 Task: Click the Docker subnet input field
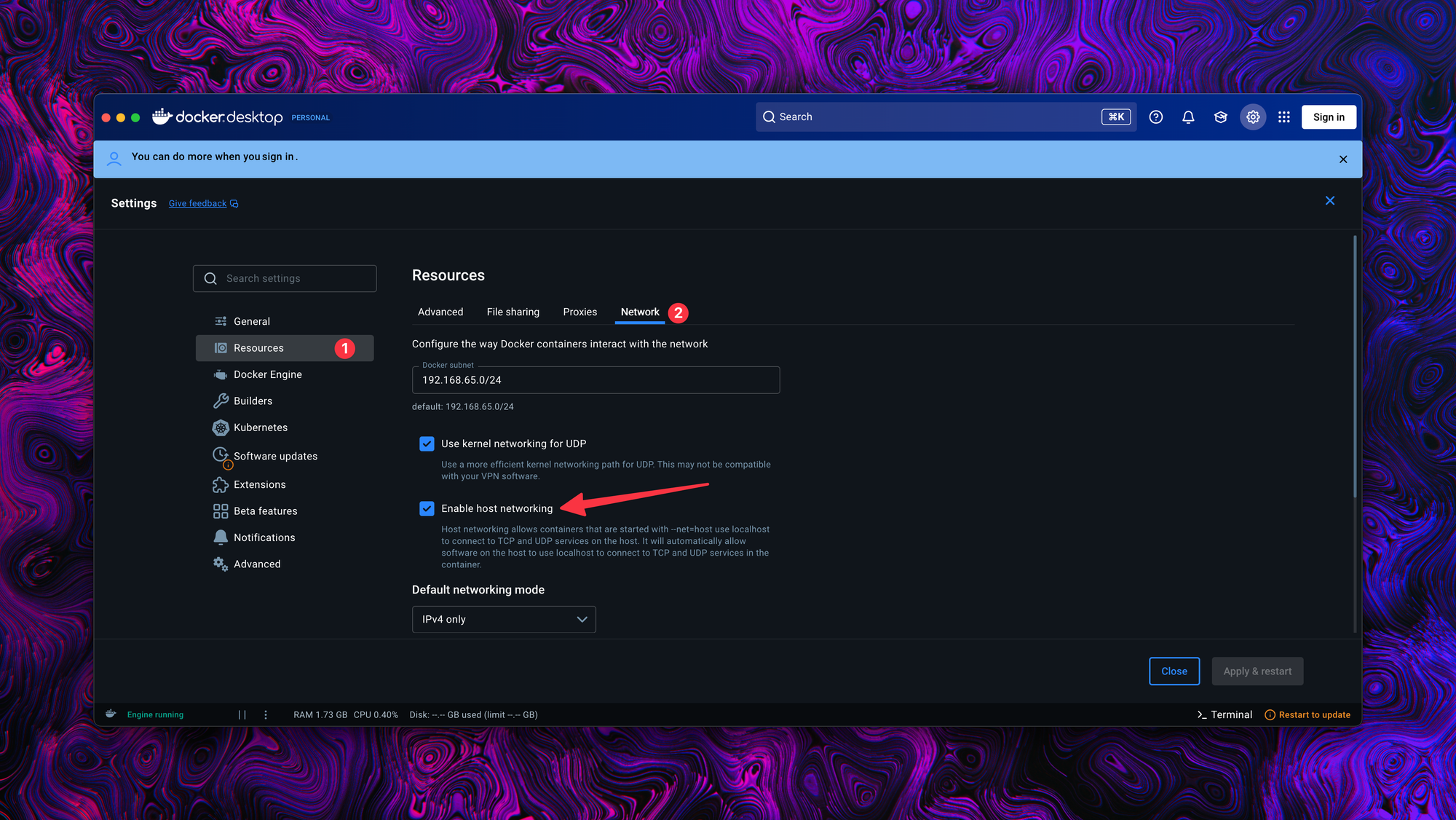pos(596,380)
